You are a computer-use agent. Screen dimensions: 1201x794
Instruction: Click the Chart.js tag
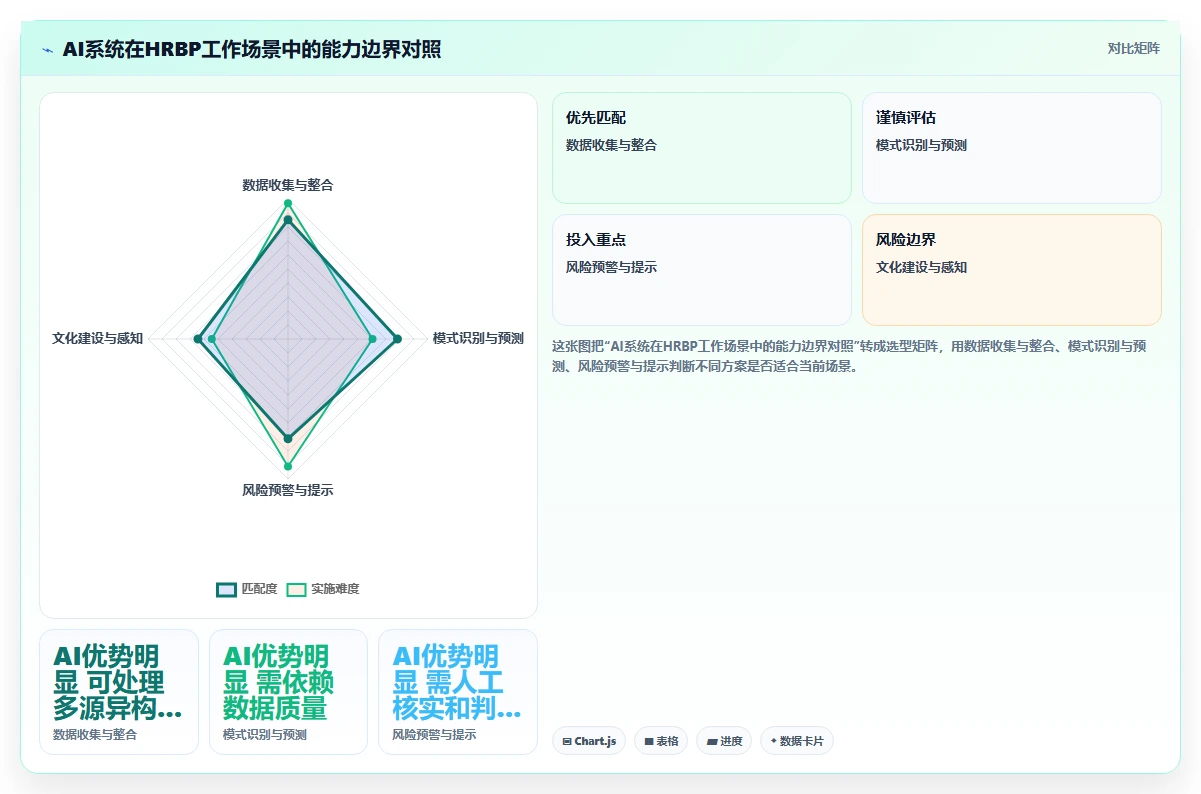pos(589,741)
